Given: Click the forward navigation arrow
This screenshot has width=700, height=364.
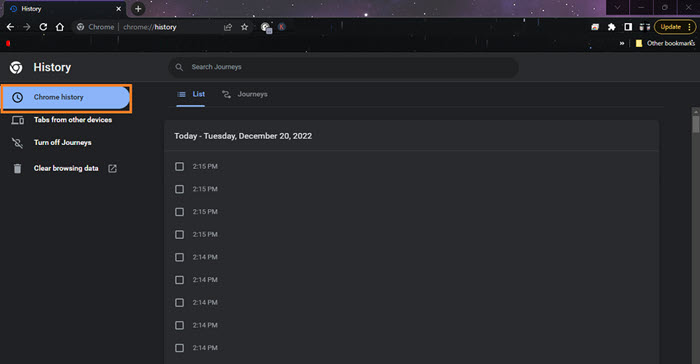Looking at the screenshot, I should (27, 27).
